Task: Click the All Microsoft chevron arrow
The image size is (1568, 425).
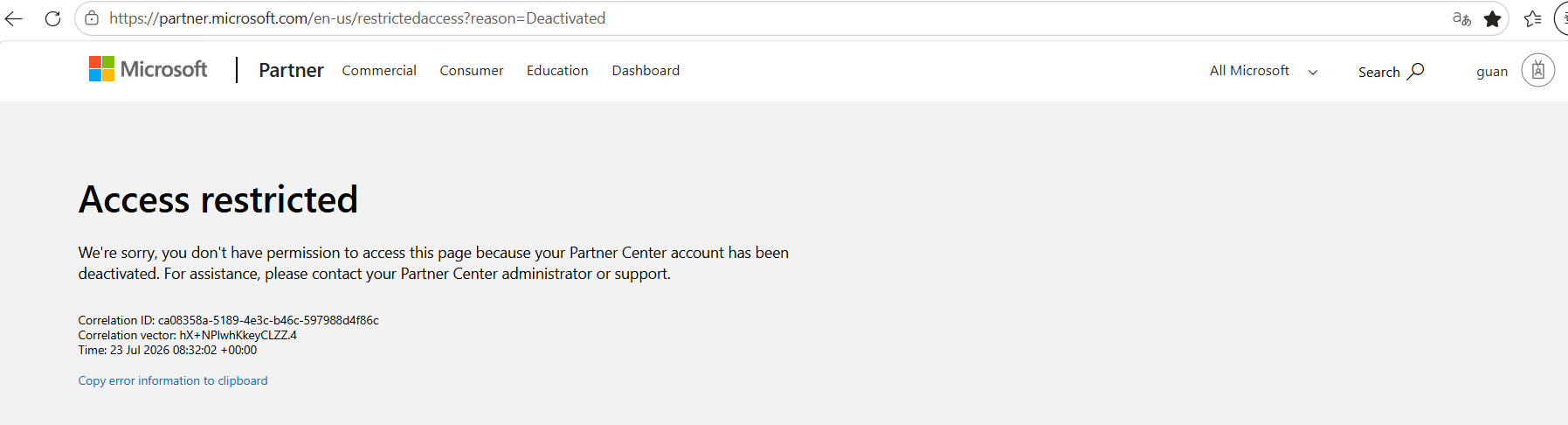Action: pos(1313,73)
